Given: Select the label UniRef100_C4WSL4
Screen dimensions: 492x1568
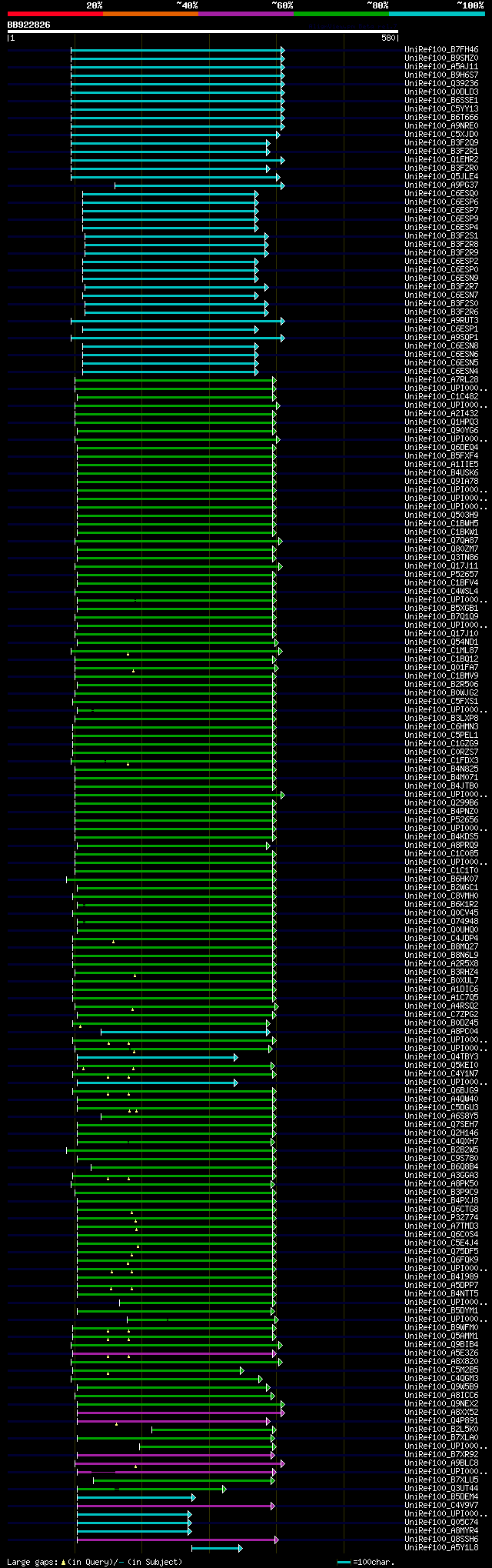Looking at the screenshot, I should click(441, 592).
